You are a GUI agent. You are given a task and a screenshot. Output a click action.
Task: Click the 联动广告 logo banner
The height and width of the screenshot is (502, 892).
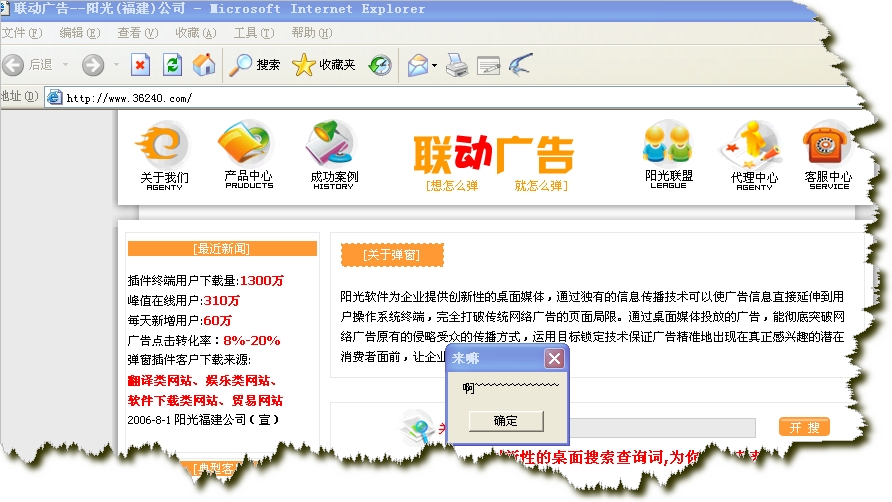coord(494,155)
